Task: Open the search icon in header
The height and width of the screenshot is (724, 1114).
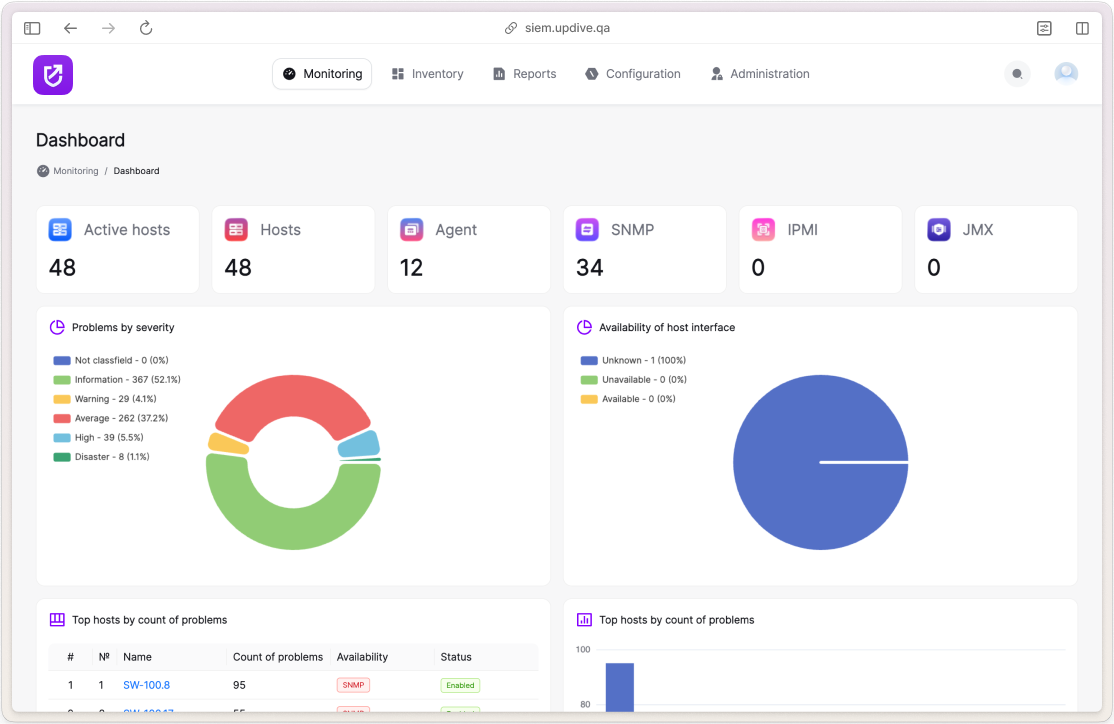Action: pyautogui.click(x=1017, y=74)
